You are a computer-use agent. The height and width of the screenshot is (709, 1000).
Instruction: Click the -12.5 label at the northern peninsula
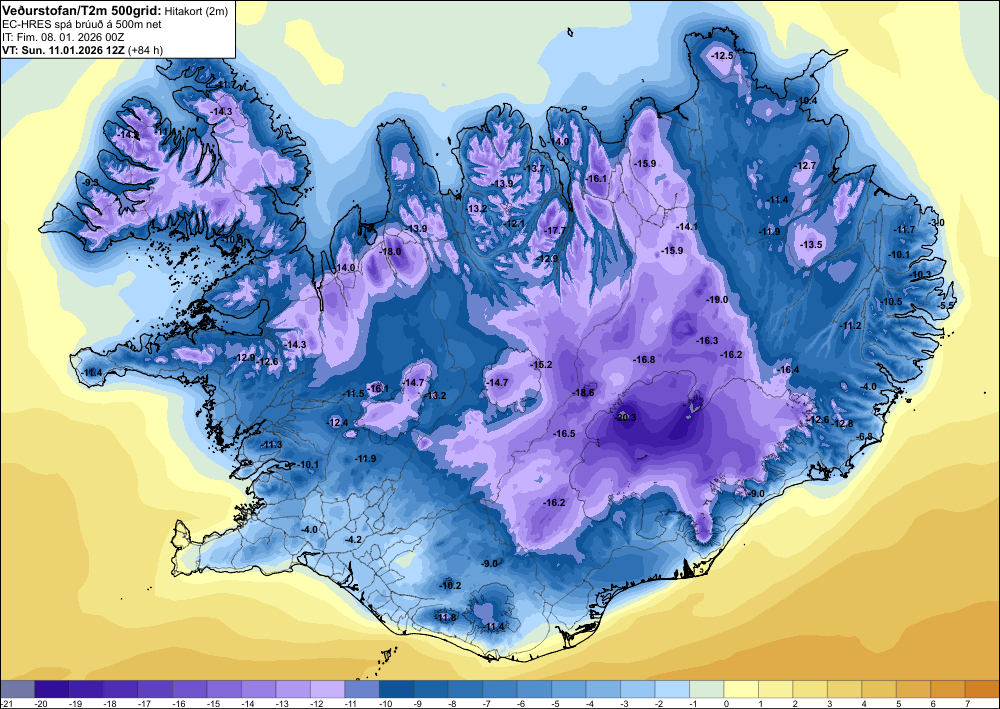(x=722, y=56)
